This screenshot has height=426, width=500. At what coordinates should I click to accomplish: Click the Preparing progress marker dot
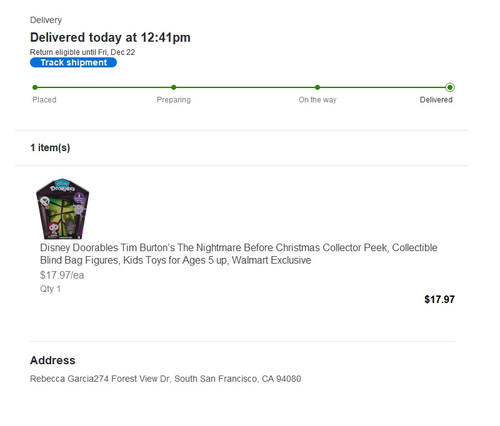(x=174, y=87)
